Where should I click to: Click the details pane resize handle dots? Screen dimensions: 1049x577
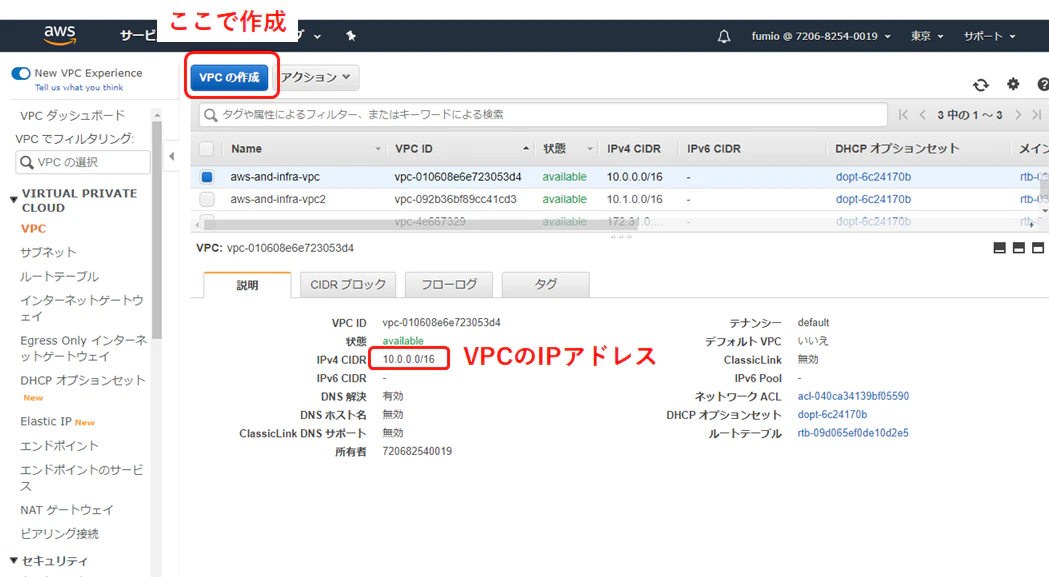(620, 237)
